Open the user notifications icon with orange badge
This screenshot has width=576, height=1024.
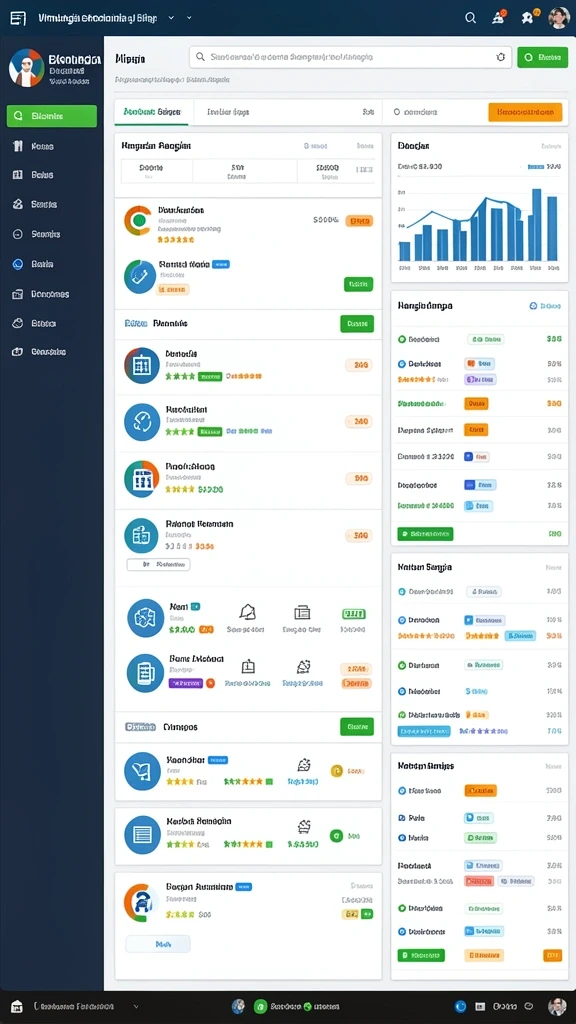[x=499, y=18]
